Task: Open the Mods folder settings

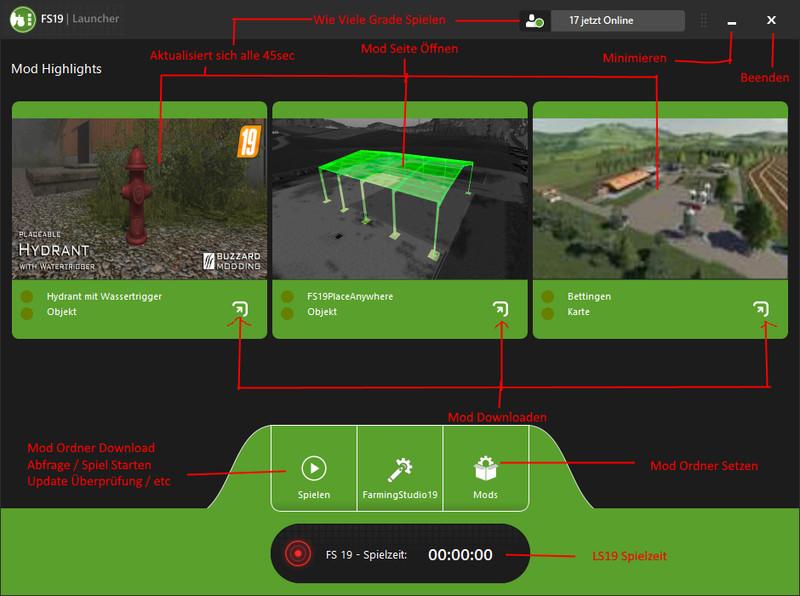Action: [485, 477]
